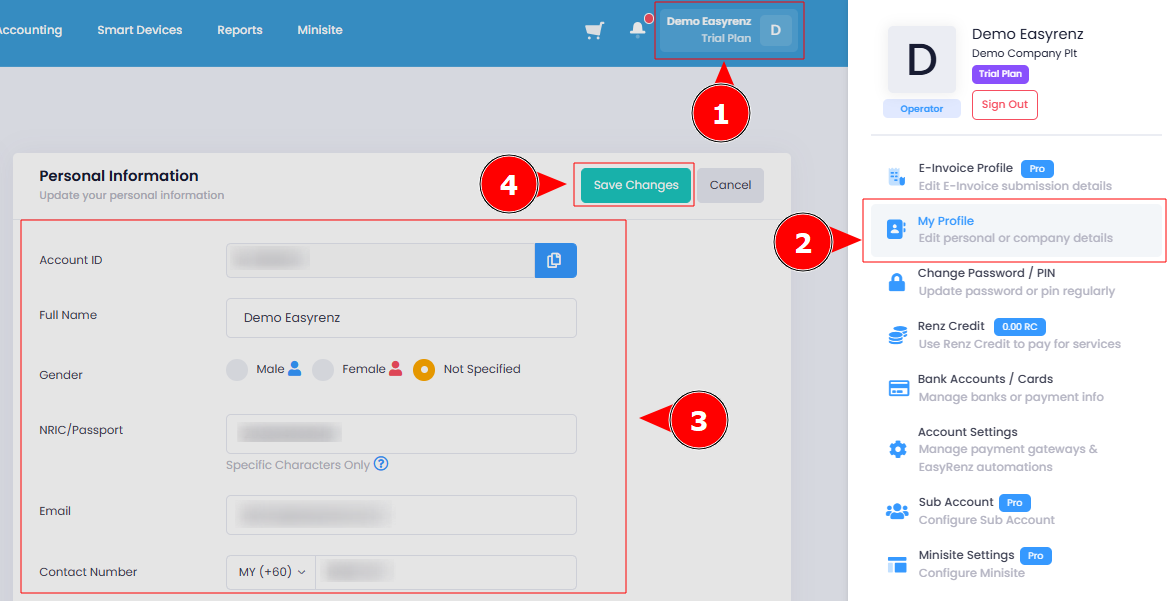Click the Account Settings gear icon

(x=898, y=449)
